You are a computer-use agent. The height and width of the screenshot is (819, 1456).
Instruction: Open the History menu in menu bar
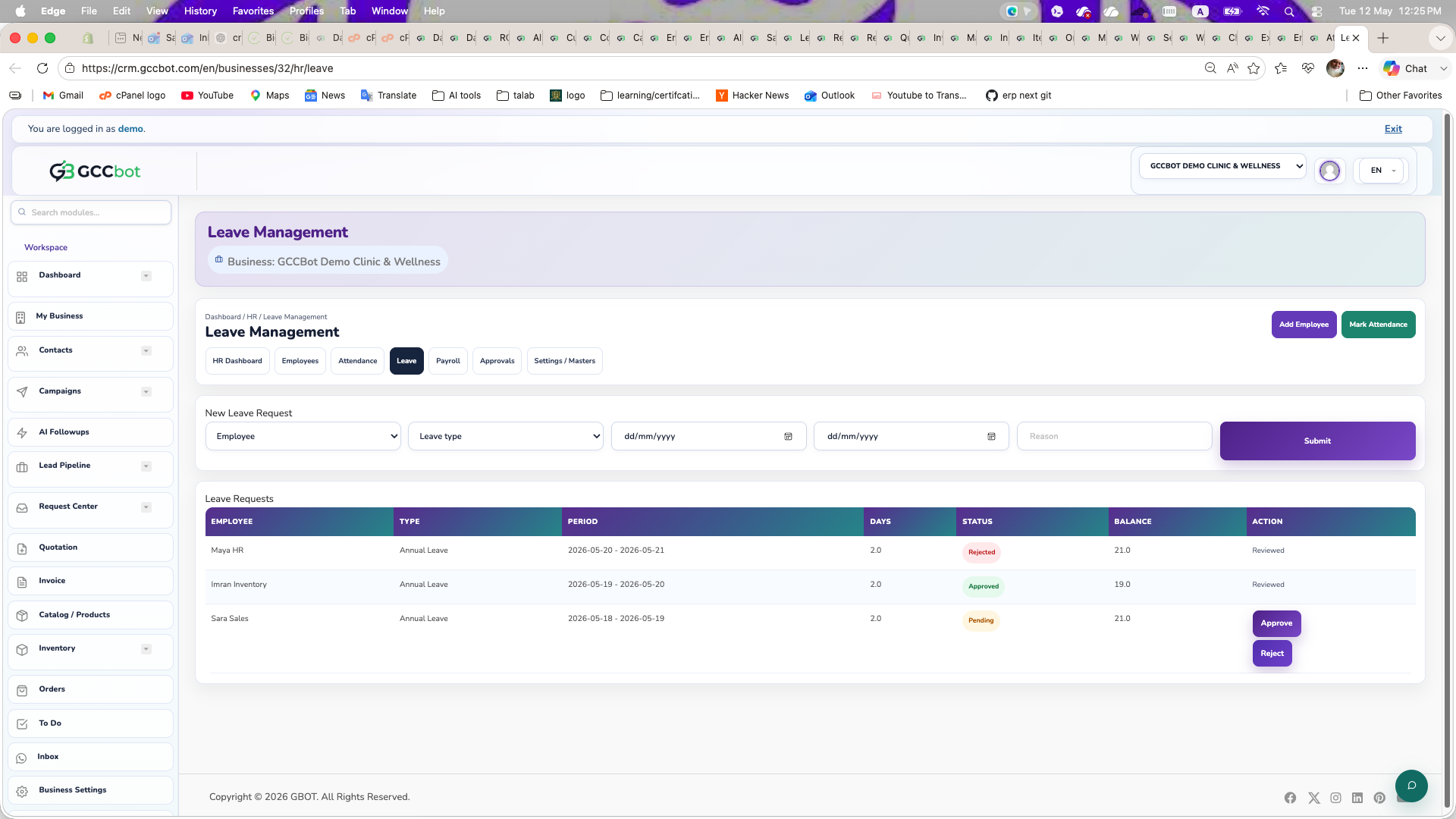200,11
